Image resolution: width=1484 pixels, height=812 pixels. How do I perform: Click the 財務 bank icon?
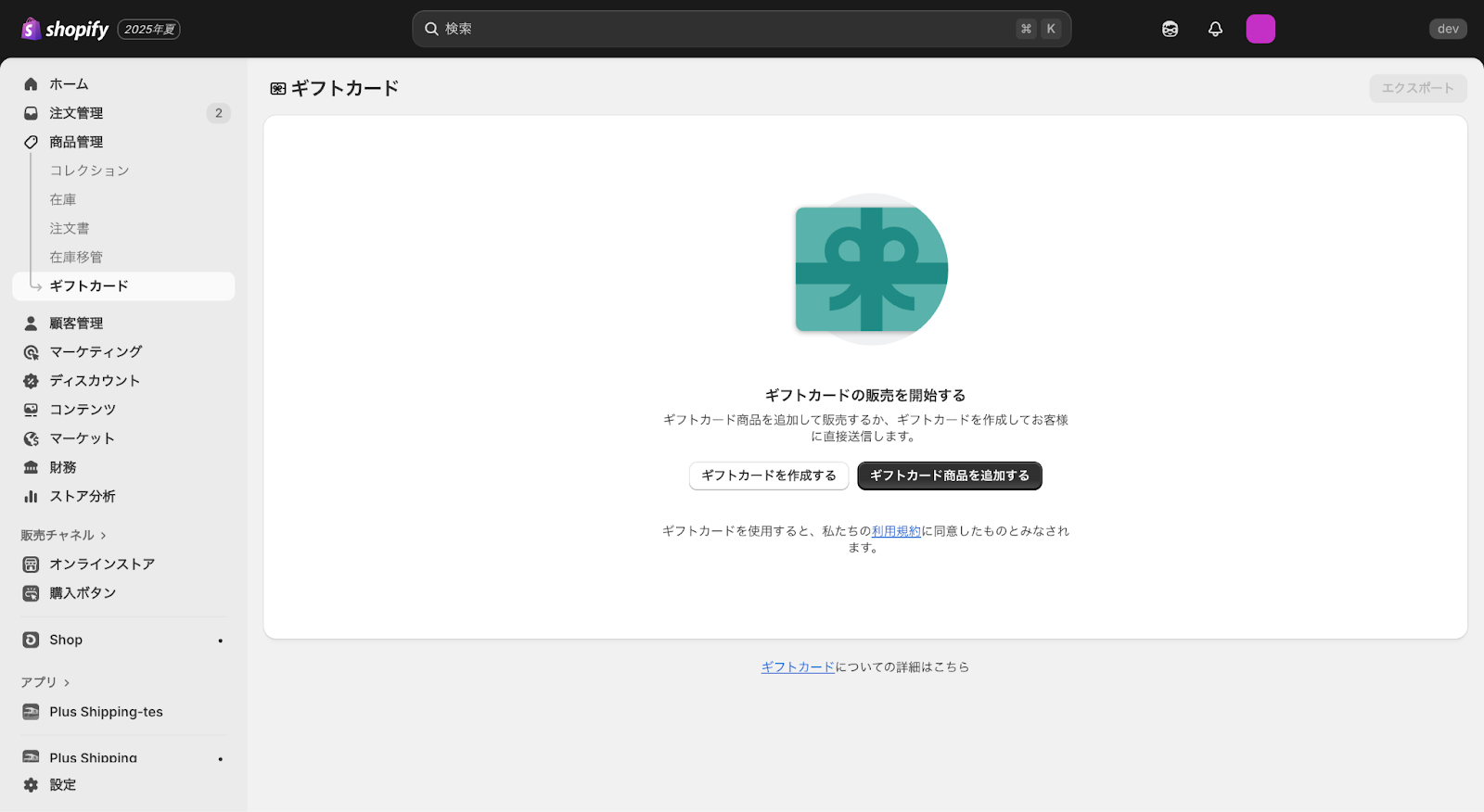point(31,467)
